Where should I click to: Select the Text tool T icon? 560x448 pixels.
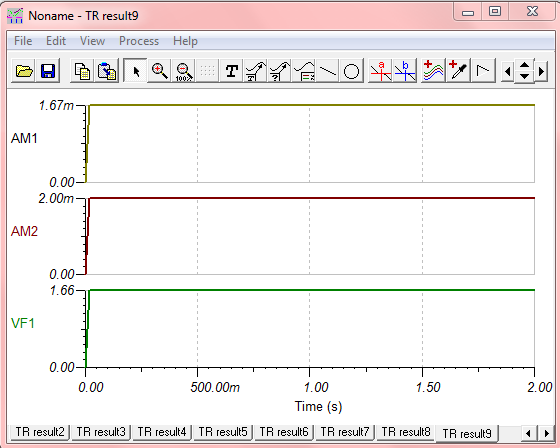232,71
